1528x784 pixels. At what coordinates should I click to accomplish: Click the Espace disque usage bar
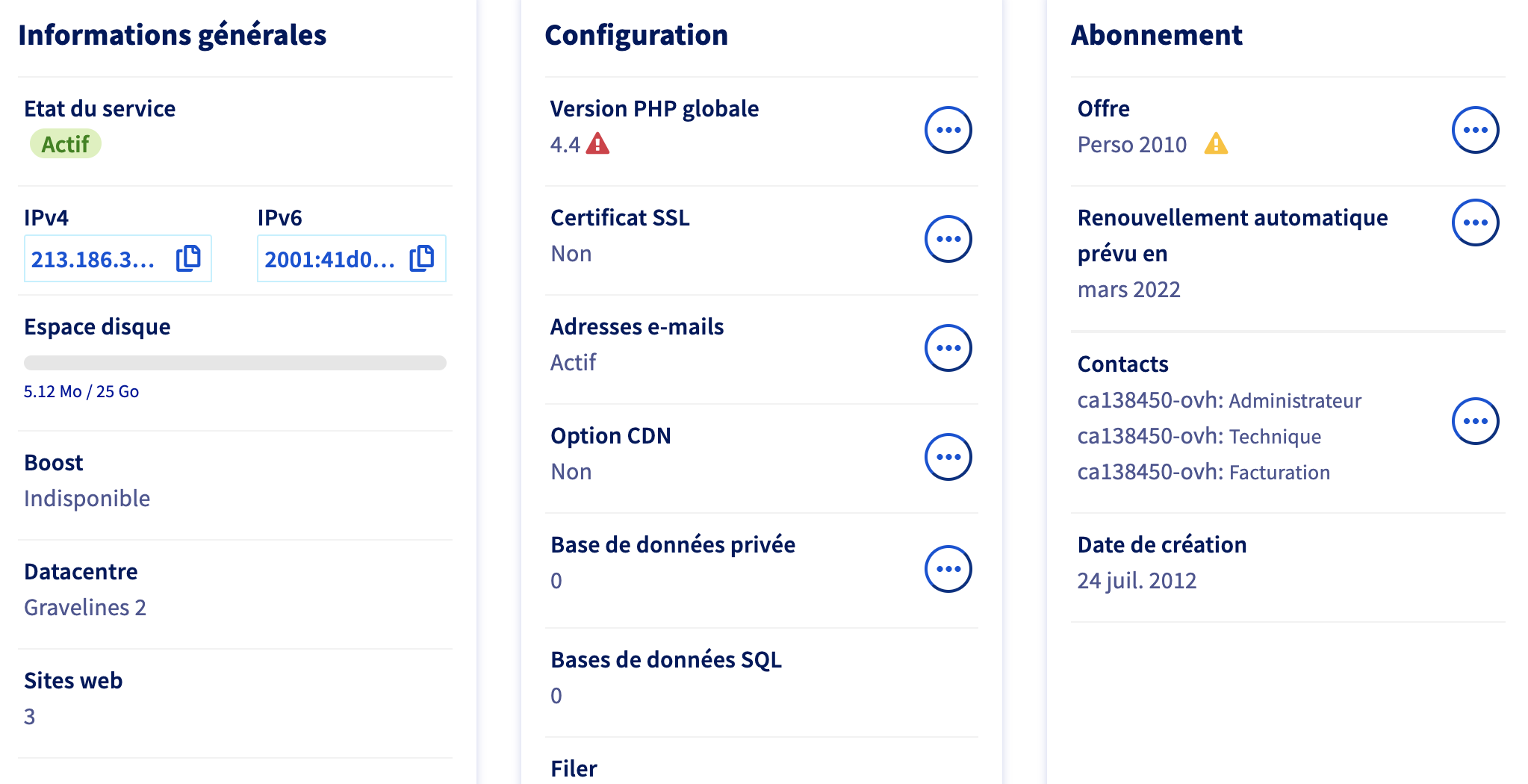click(x=235, y=363)
